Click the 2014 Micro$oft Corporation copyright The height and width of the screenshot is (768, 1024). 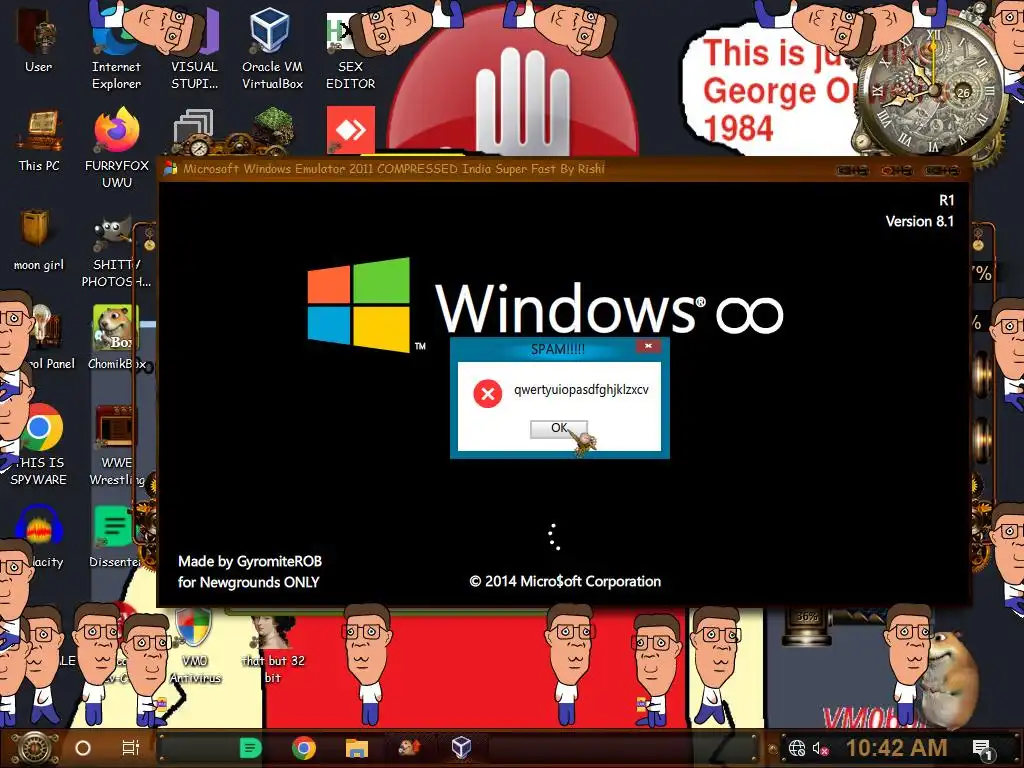click(x=565, y=581)
